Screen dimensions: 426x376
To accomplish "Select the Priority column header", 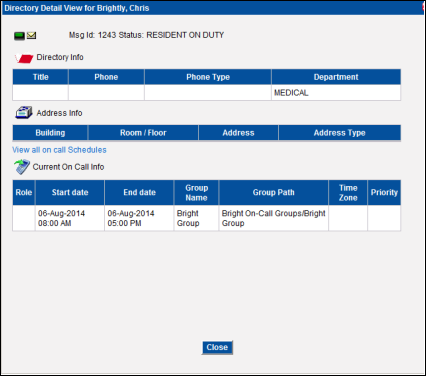I will point(384,193).
